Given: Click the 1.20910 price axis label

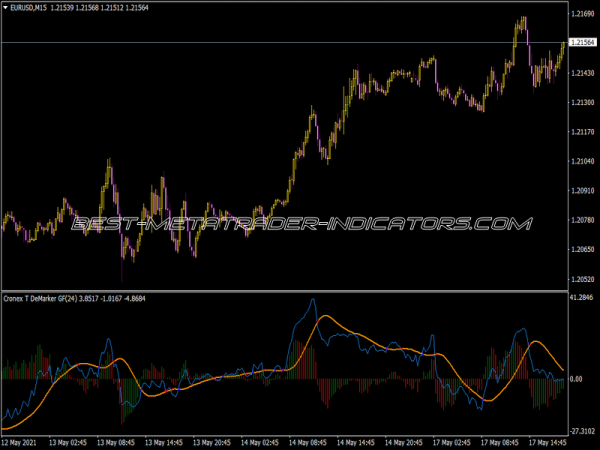Looking at the screenshot, I should click(582, 190).
